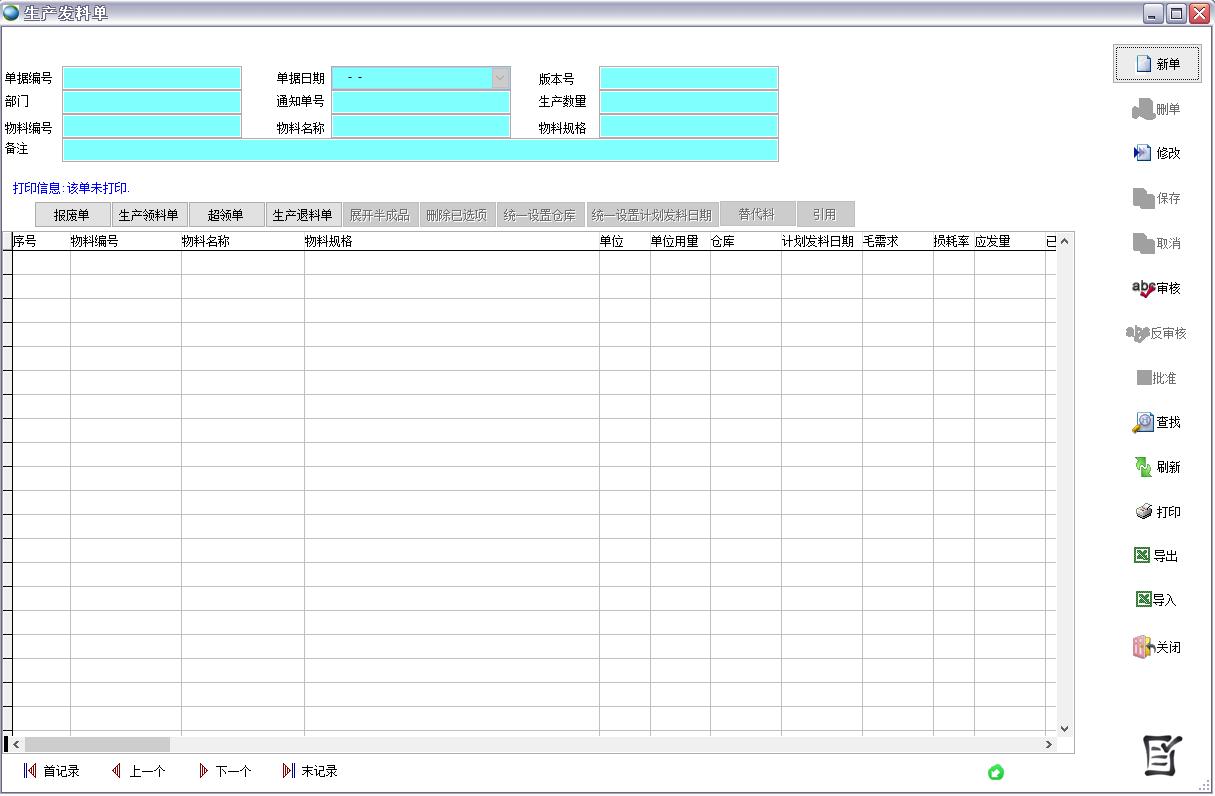Go to 首记录 first record
This screenshot has height=796, width=1215.
tap(51, 771)
